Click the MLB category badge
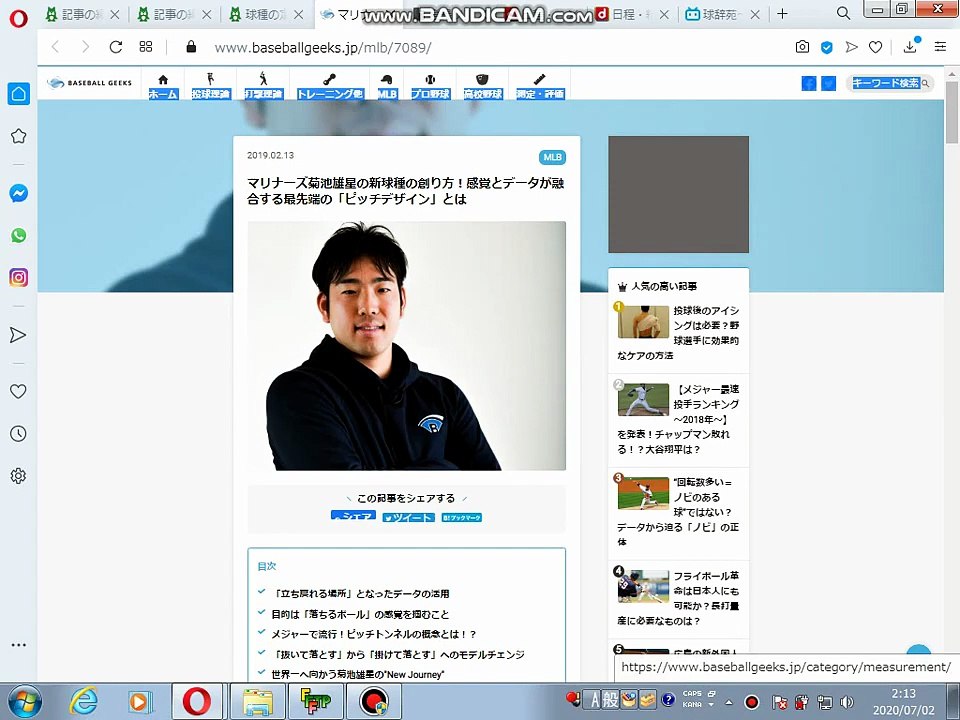Screen dimensions: 960x720 click(x=552, y=157)
